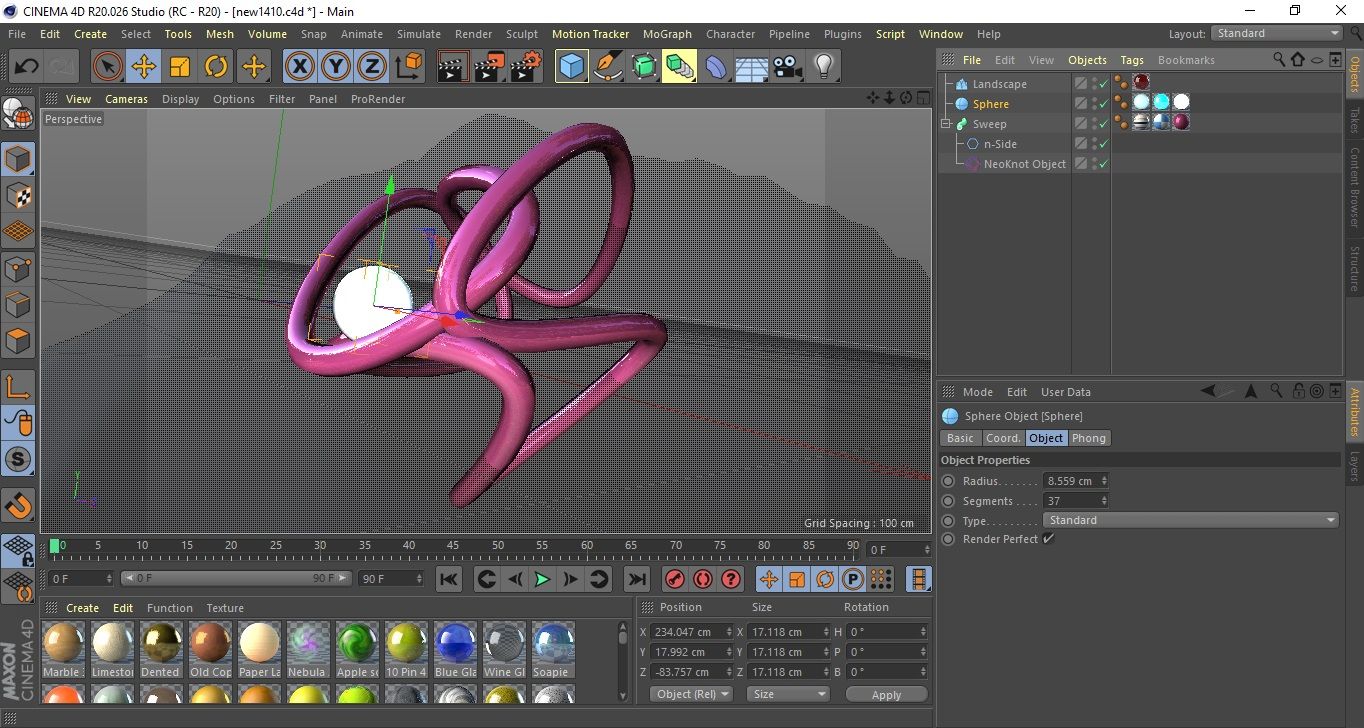Switch to the Coord. tab in Attributes
This screenshot has width=1364, height=728.
coord(1002,438)
